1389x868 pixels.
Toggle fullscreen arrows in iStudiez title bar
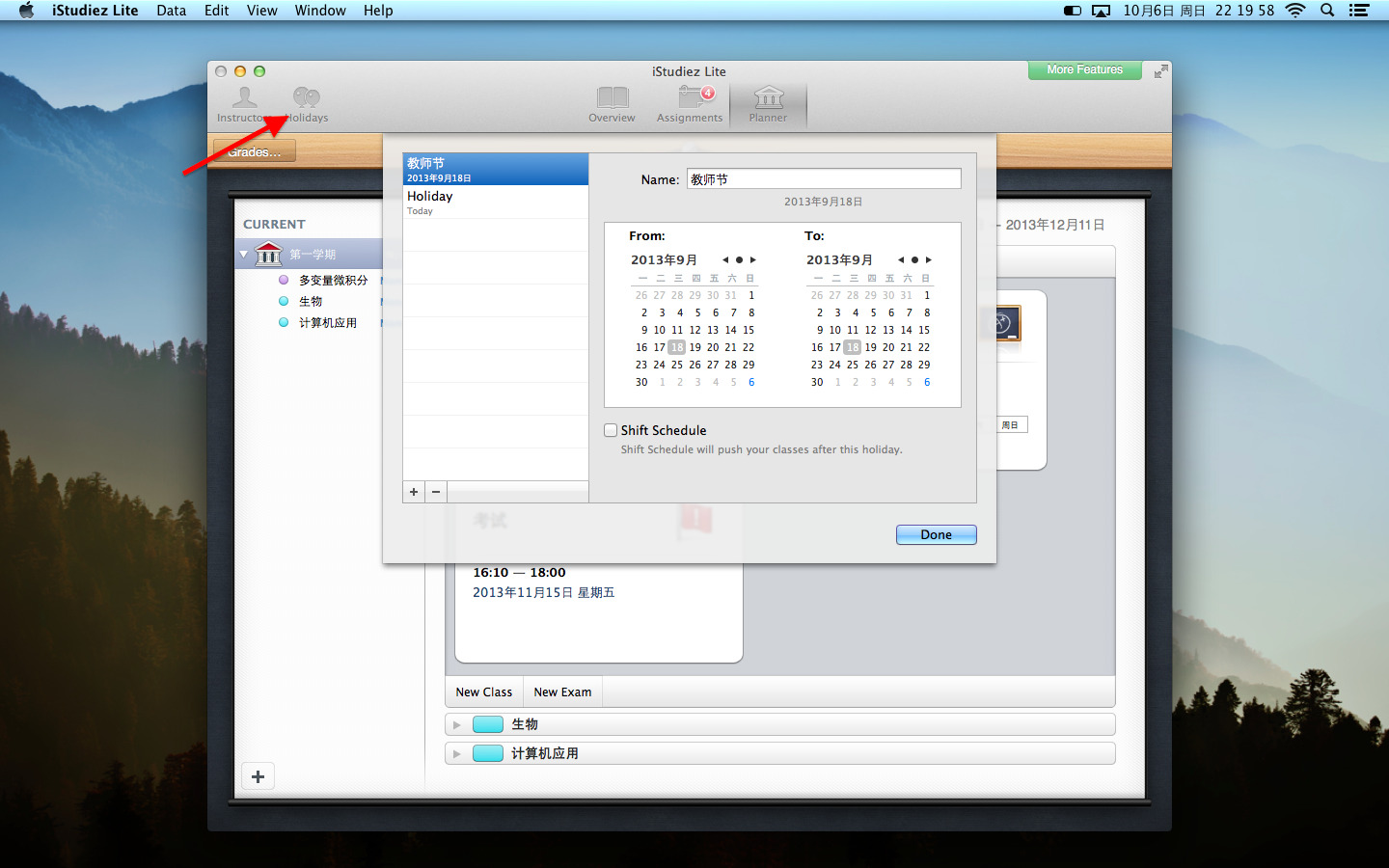[1161, 71]
